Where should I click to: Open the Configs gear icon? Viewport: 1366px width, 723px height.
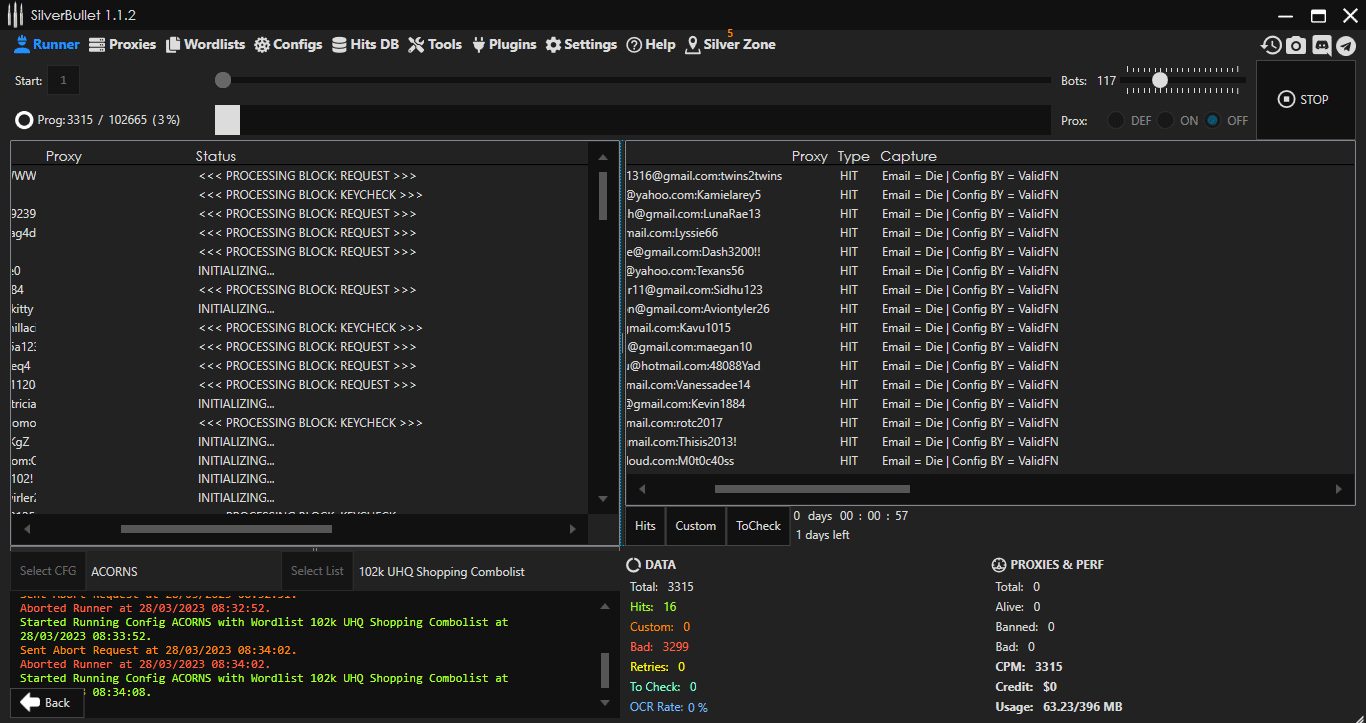pos(262,45)
